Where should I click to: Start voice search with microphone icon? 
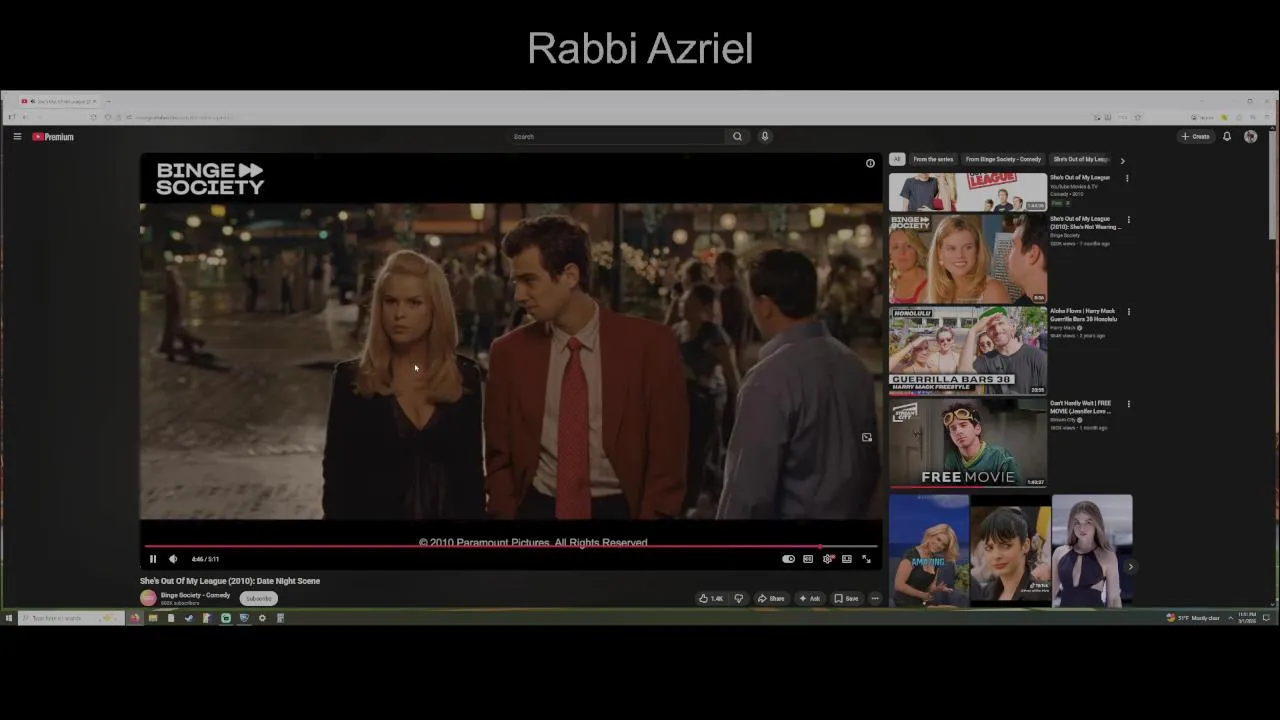(x=765, y=137)
